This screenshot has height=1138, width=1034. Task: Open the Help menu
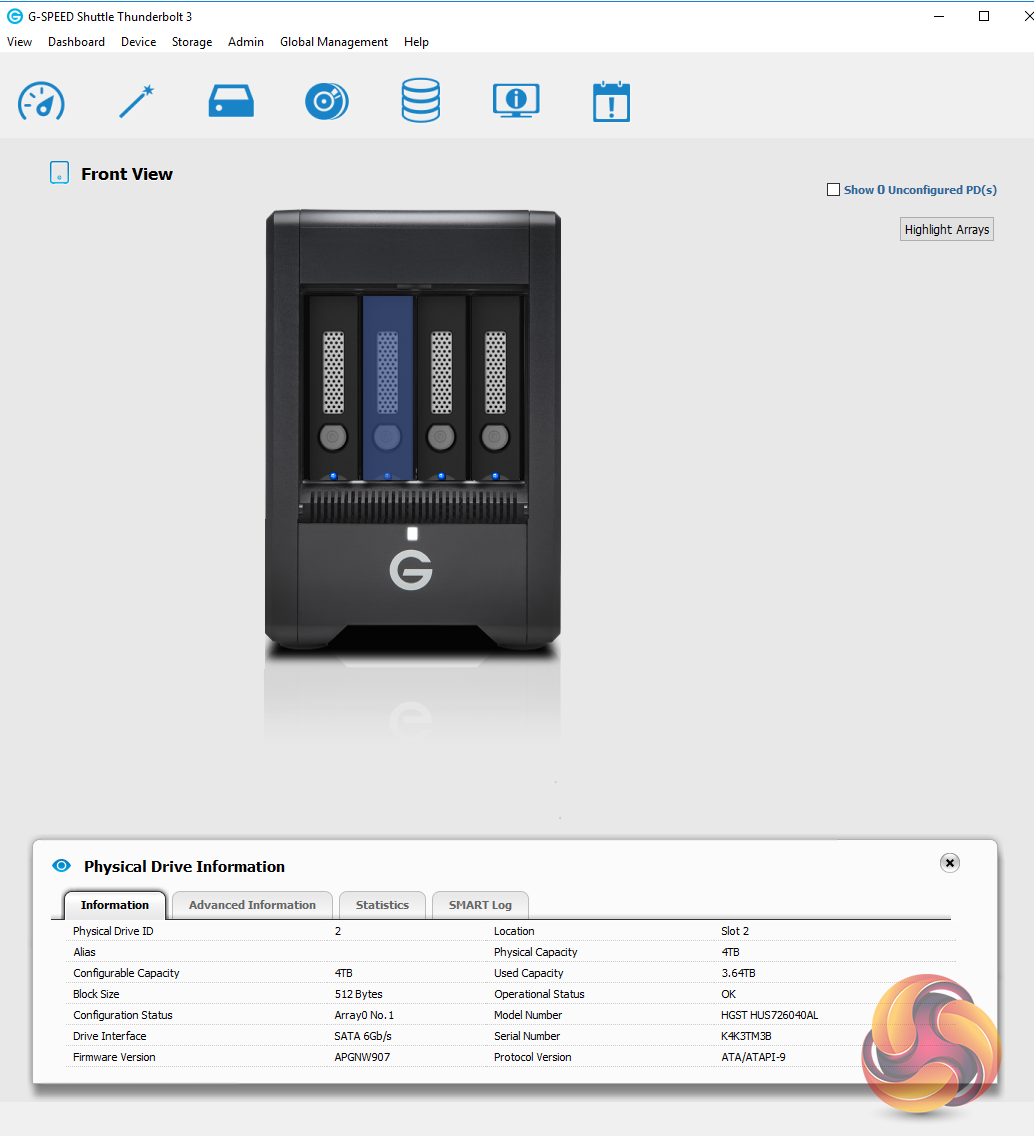(416, 42)
